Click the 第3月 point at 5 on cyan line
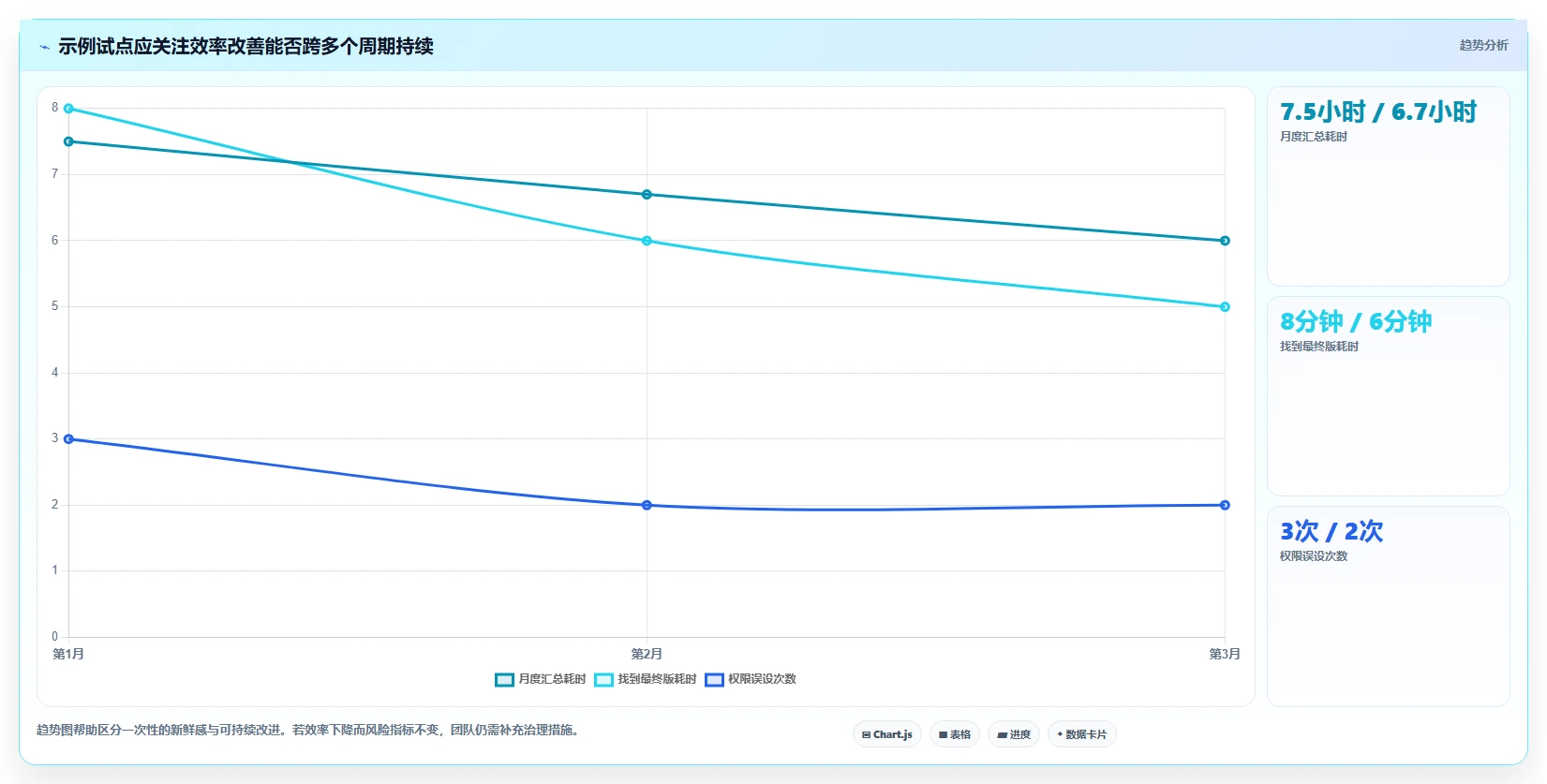Viewport: 1547px width, 784px height. coord(1225,307)
